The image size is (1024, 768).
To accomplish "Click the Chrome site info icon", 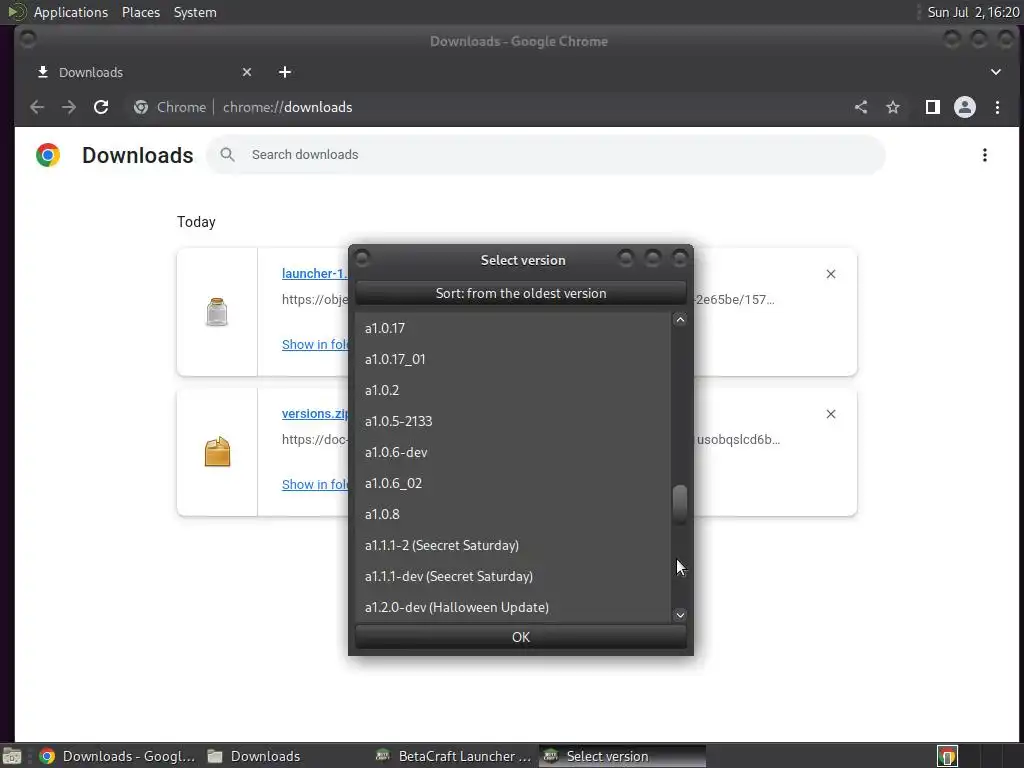I will tap(141, 107).
